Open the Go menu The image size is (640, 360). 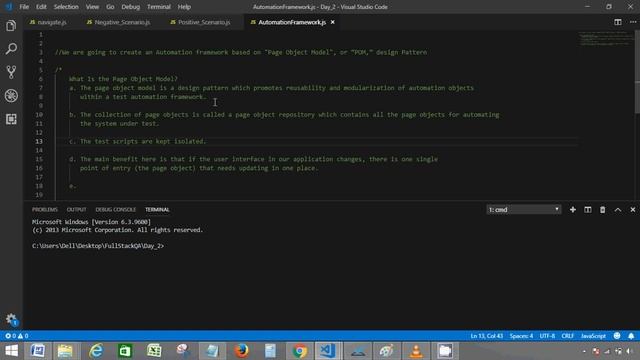coord(110,7)
